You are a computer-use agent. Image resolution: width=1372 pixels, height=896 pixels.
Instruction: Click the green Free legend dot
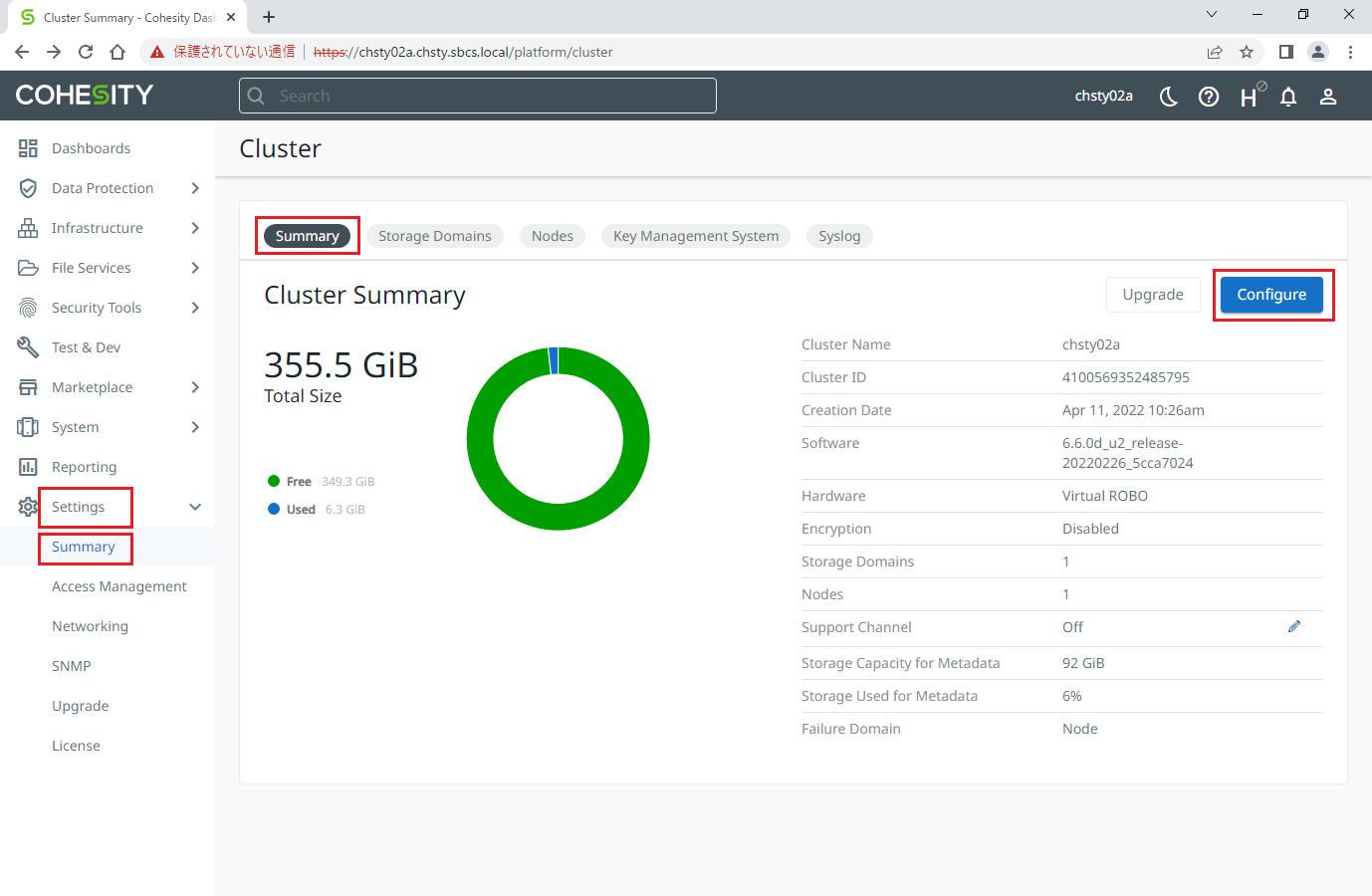[274, 481]
